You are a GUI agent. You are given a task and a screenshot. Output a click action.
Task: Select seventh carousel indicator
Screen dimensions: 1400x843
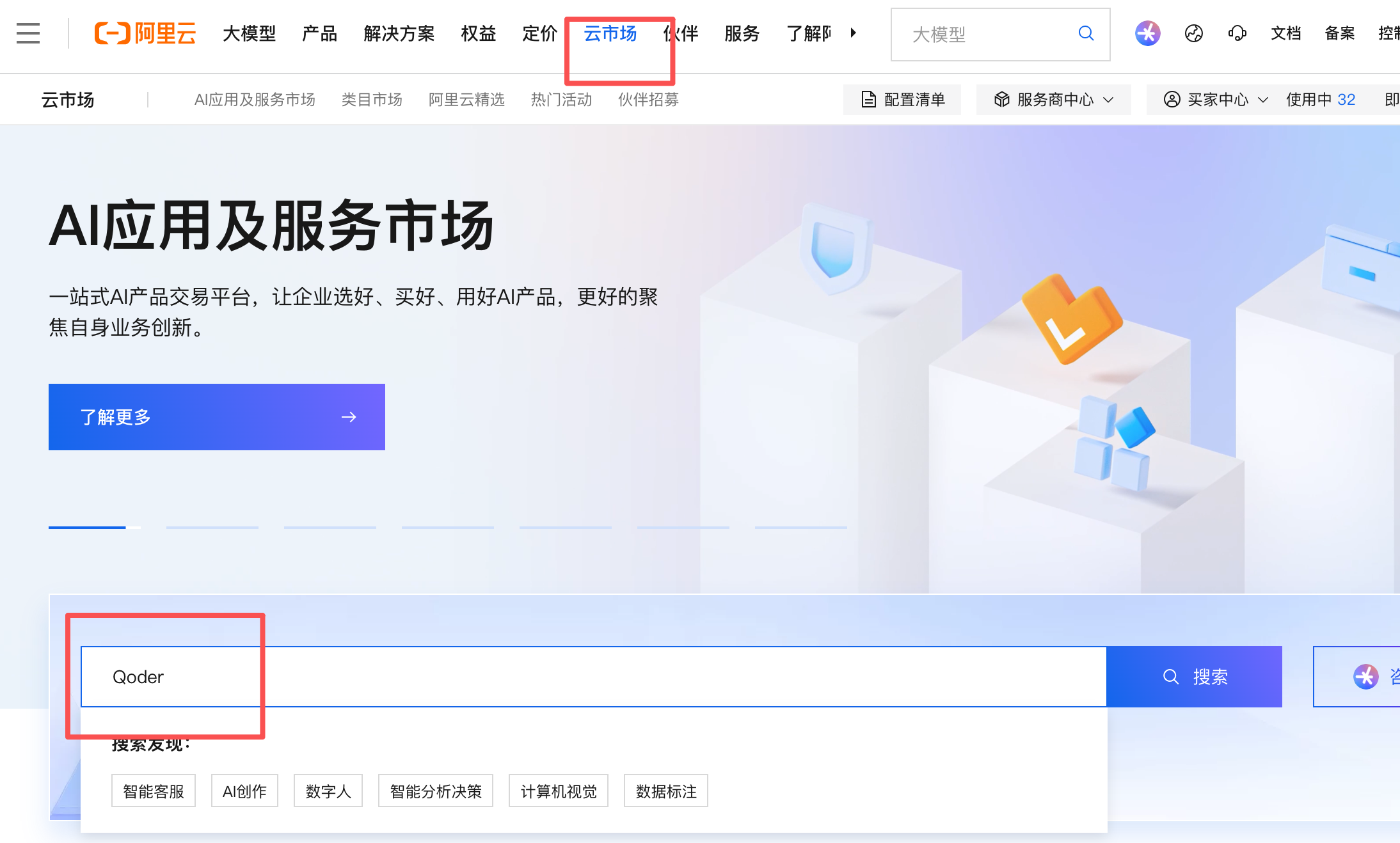pyautogui.click(x=801, y=527)
